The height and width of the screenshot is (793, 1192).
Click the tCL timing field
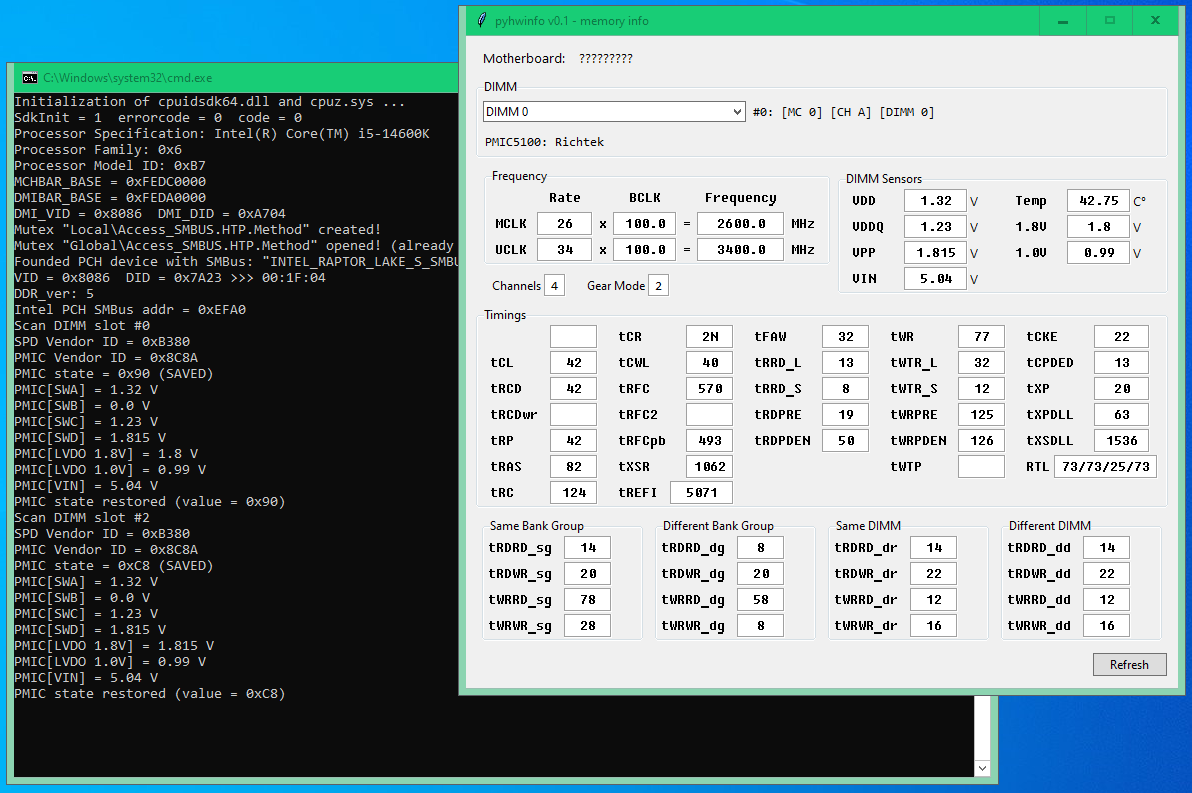point(573,363)
